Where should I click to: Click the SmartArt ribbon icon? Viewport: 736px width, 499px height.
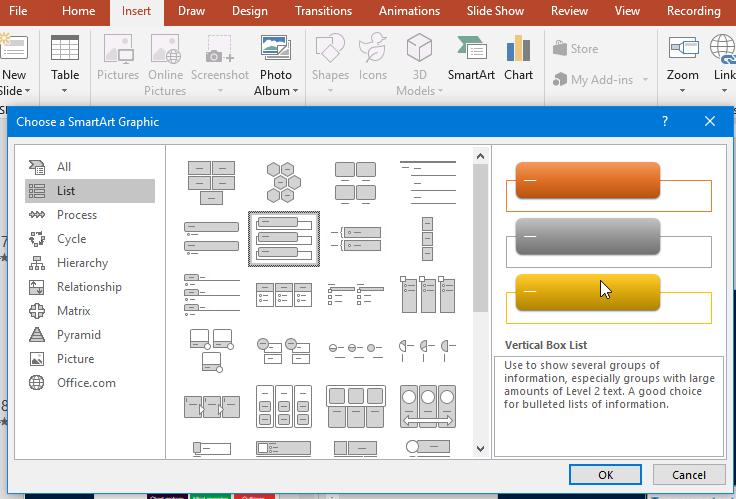(x=471, y=58)
